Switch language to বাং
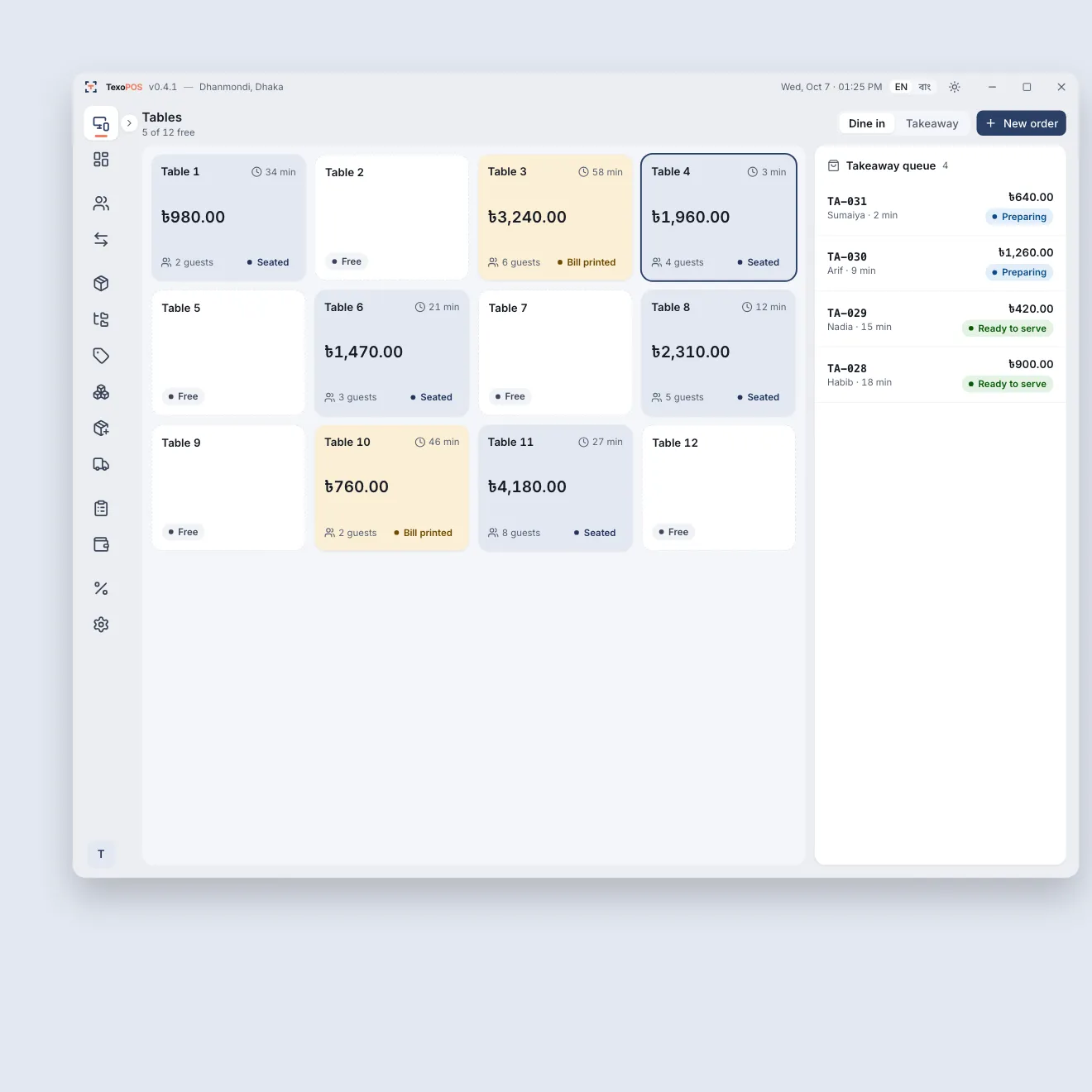This screenshot has width=1092, height=1092. pyautogui.click(x=925, y=87)
